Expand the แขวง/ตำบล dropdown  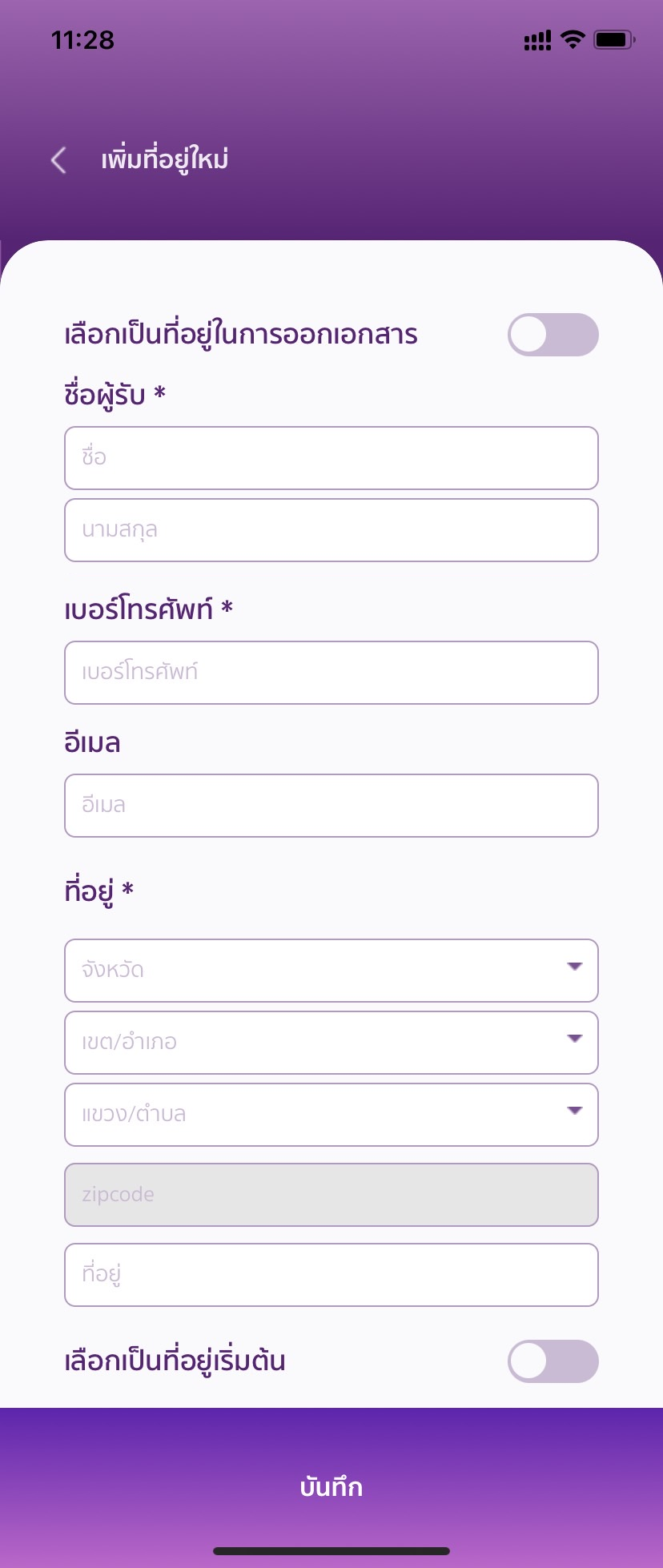[331, 1115]
